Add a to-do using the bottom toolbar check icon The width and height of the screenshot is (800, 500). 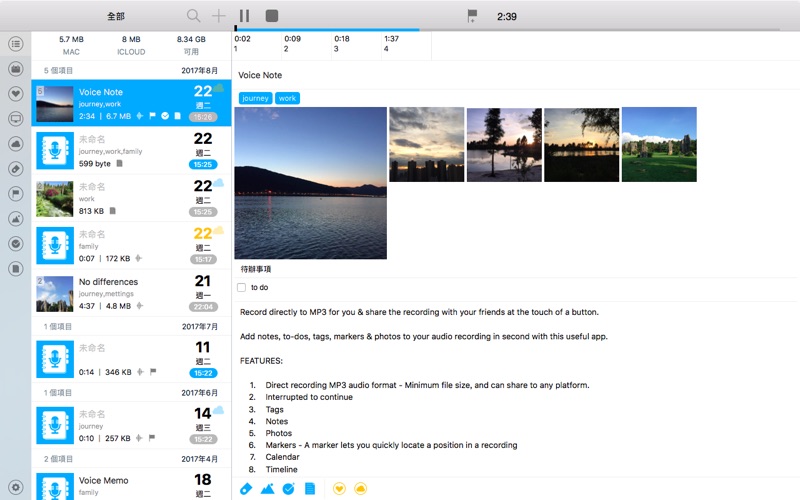[289, 489]
